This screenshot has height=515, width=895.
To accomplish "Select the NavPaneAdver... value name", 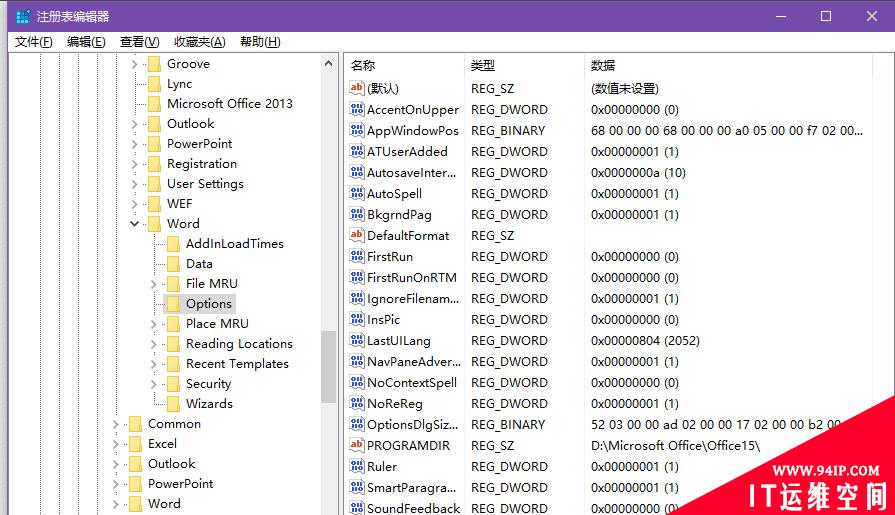I will tap(414, 361).
